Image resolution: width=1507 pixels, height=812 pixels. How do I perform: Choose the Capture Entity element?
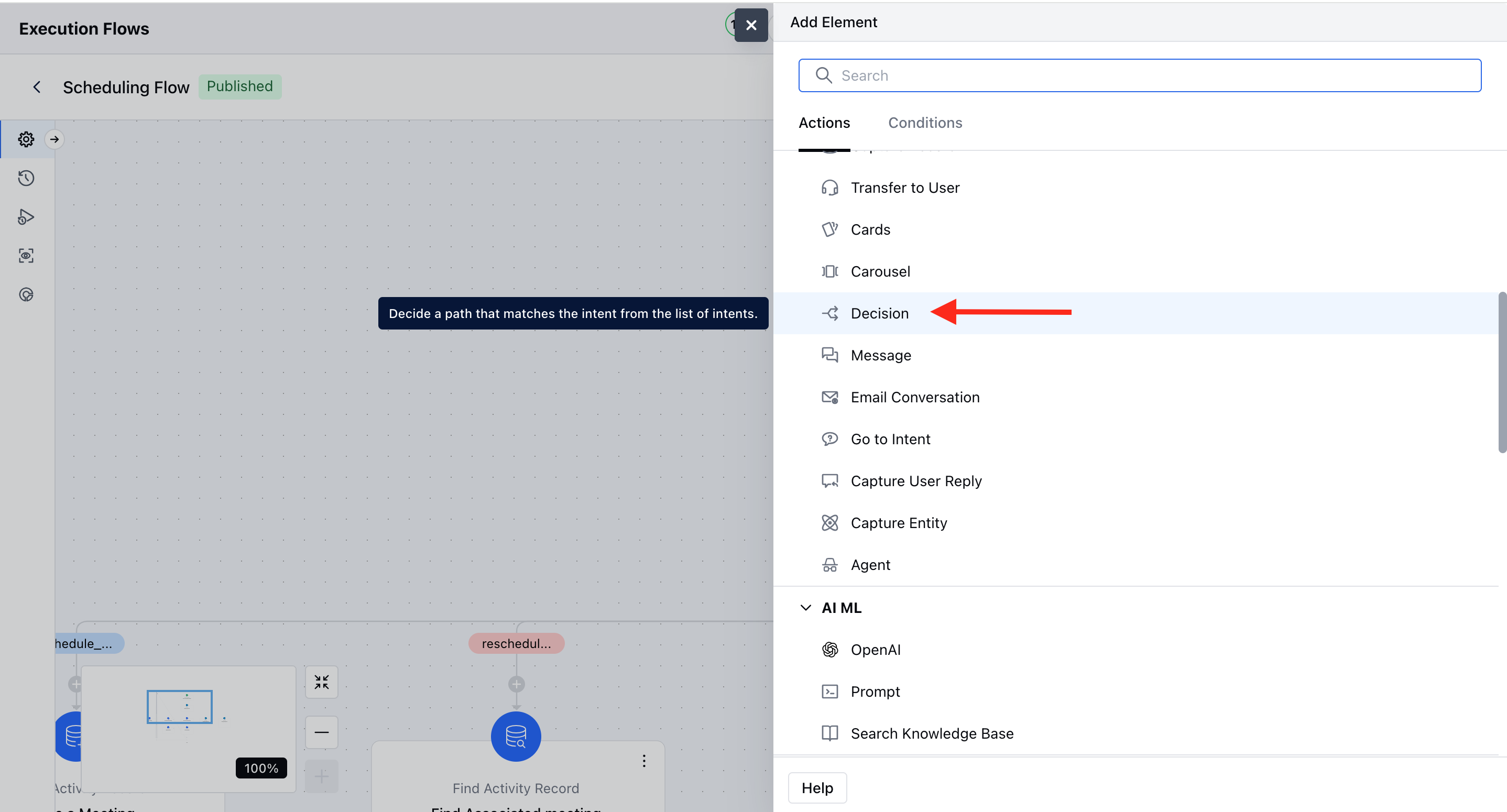[899, 522]
